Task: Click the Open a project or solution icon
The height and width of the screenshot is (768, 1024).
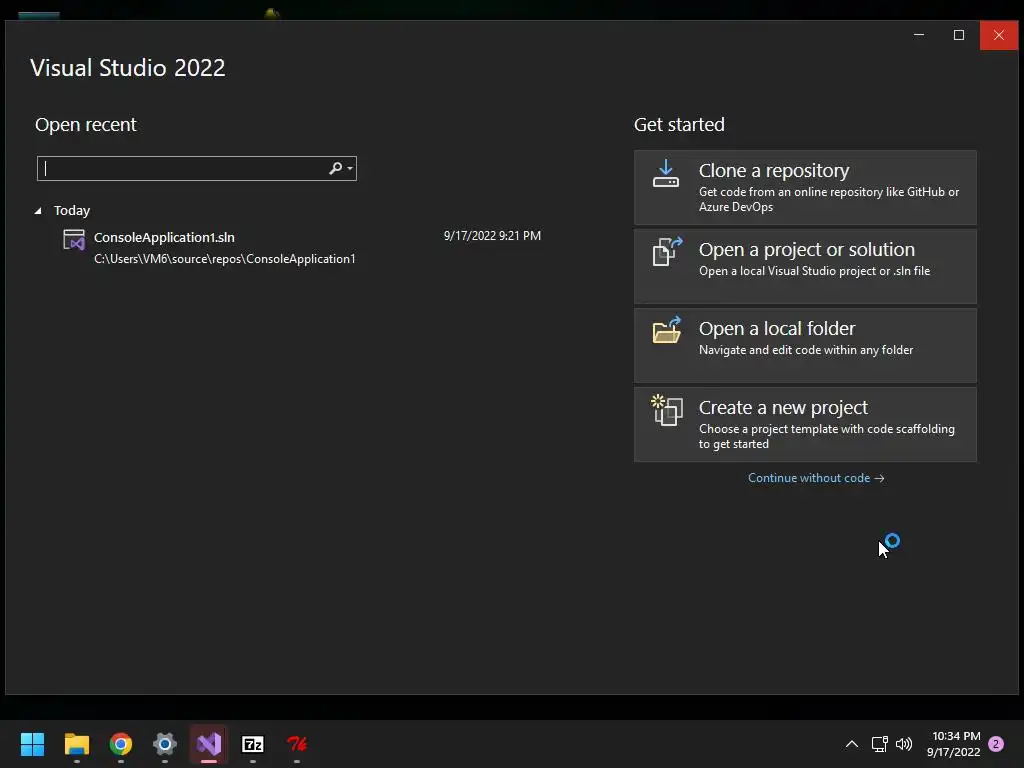Action: pos(667,251)
